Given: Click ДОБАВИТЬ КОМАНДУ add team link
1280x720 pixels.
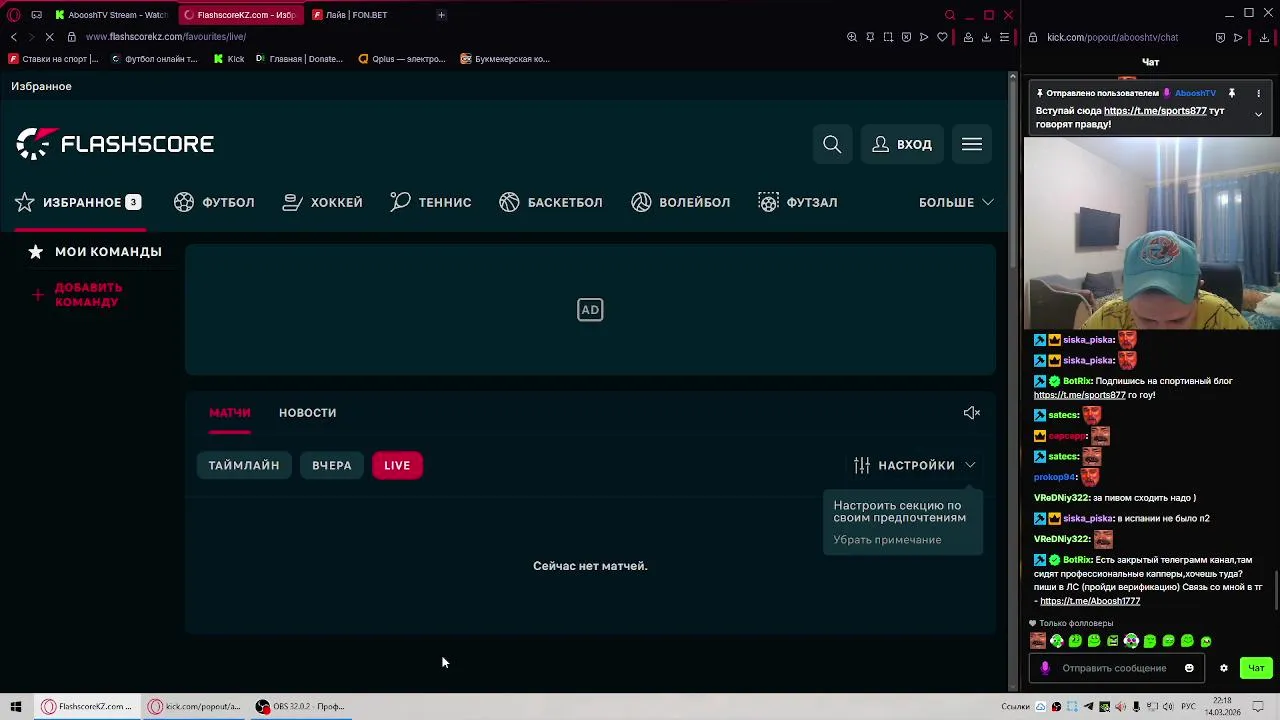Looking at the screenshot, I should pyautogui.click(x=88, y=294).
